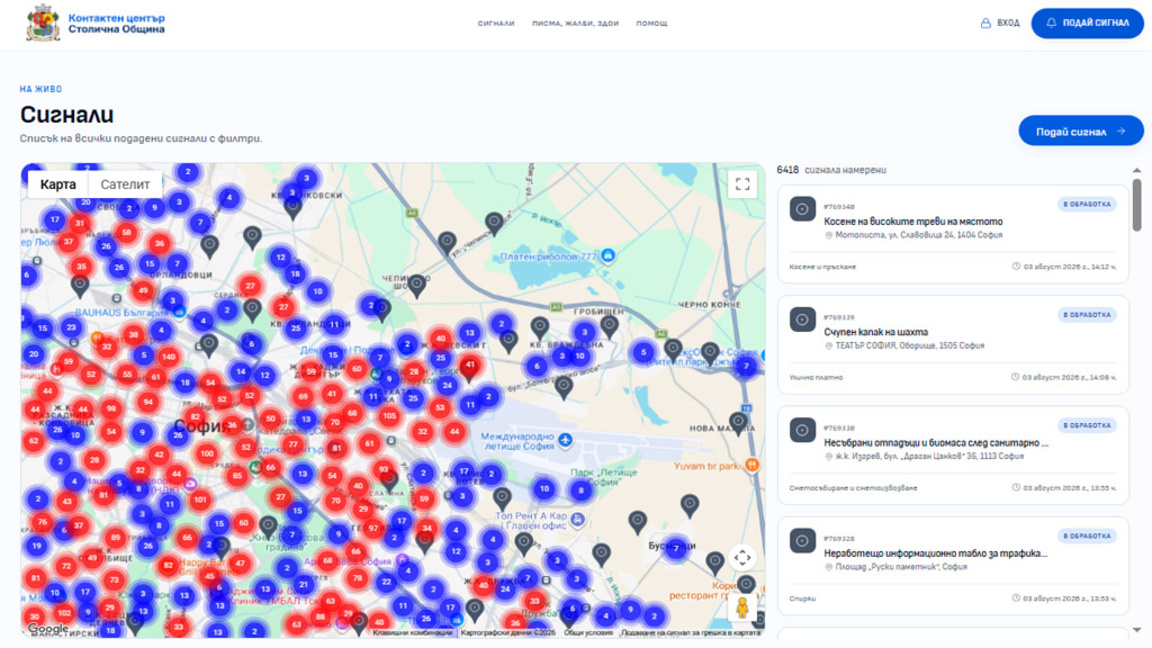The width and height of the screenshot is (1152, 648).
Task: Click the Google logo on the map
Action: 48,628
